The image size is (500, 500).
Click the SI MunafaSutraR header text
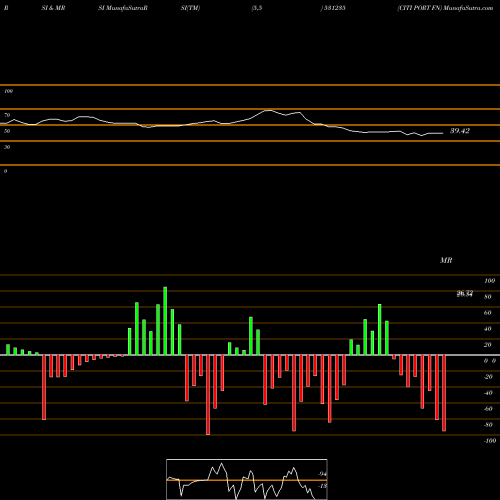click(x=123, y=8)
